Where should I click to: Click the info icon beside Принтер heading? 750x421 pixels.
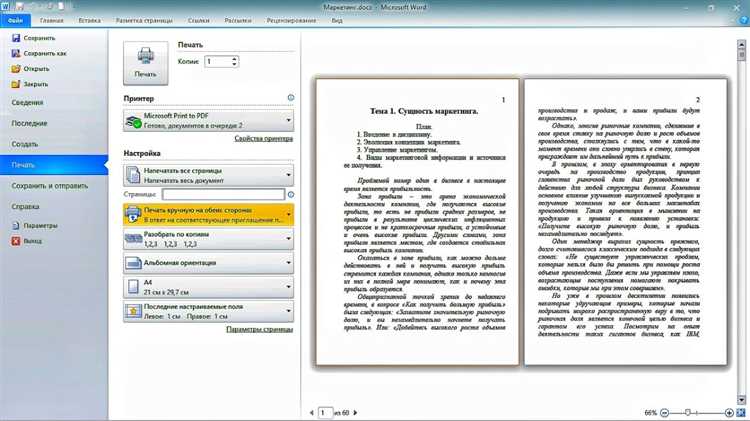tap(290, 98)
